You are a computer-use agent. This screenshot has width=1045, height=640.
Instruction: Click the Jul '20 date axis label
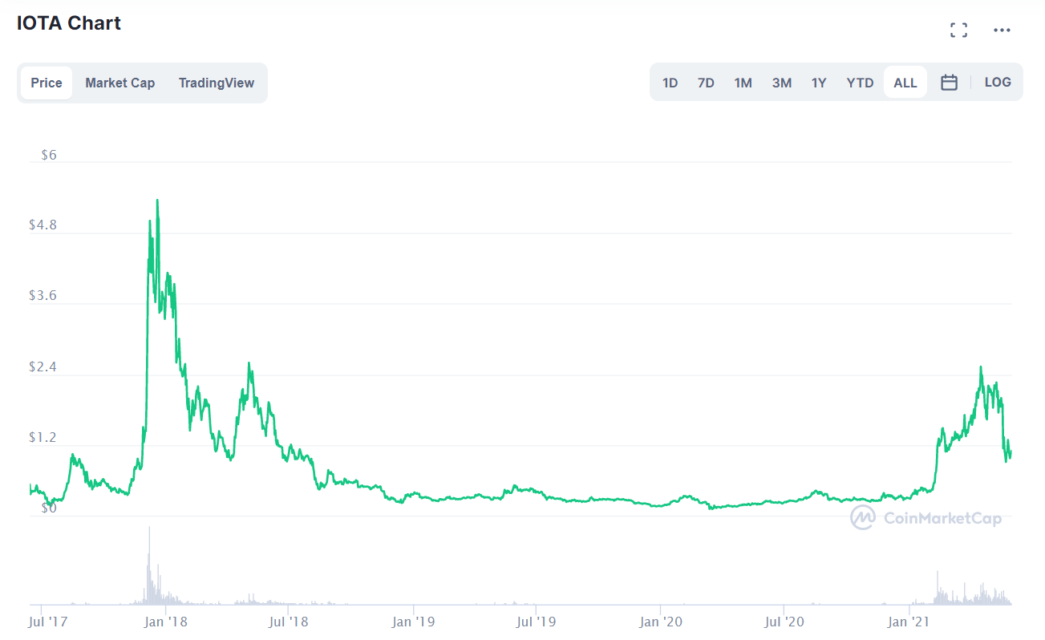(784, 622)
